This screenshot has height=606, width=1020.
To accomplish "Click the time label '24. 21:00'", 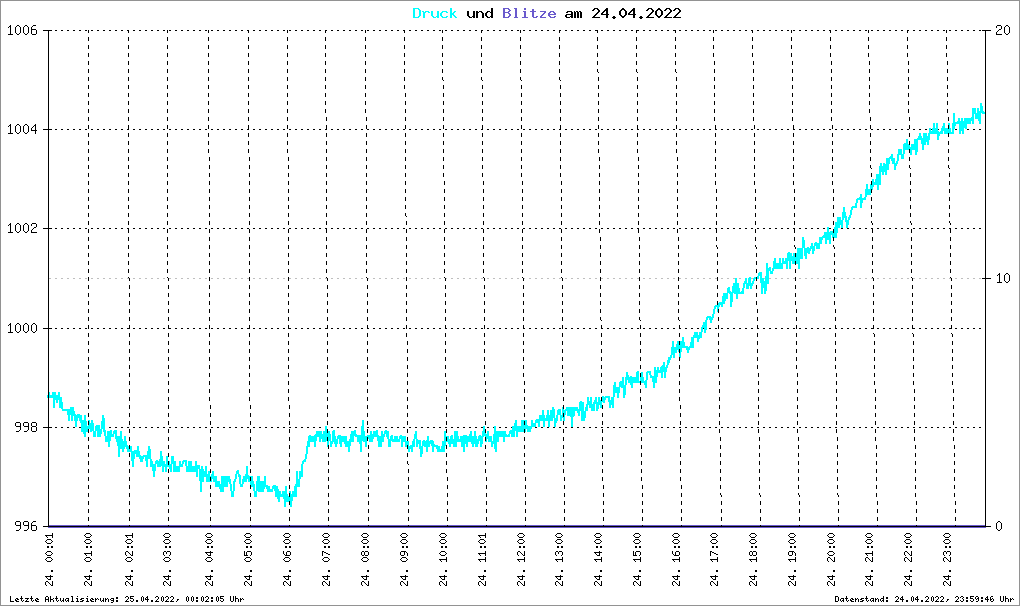I will pyautogui.click(x=869, y=560).
